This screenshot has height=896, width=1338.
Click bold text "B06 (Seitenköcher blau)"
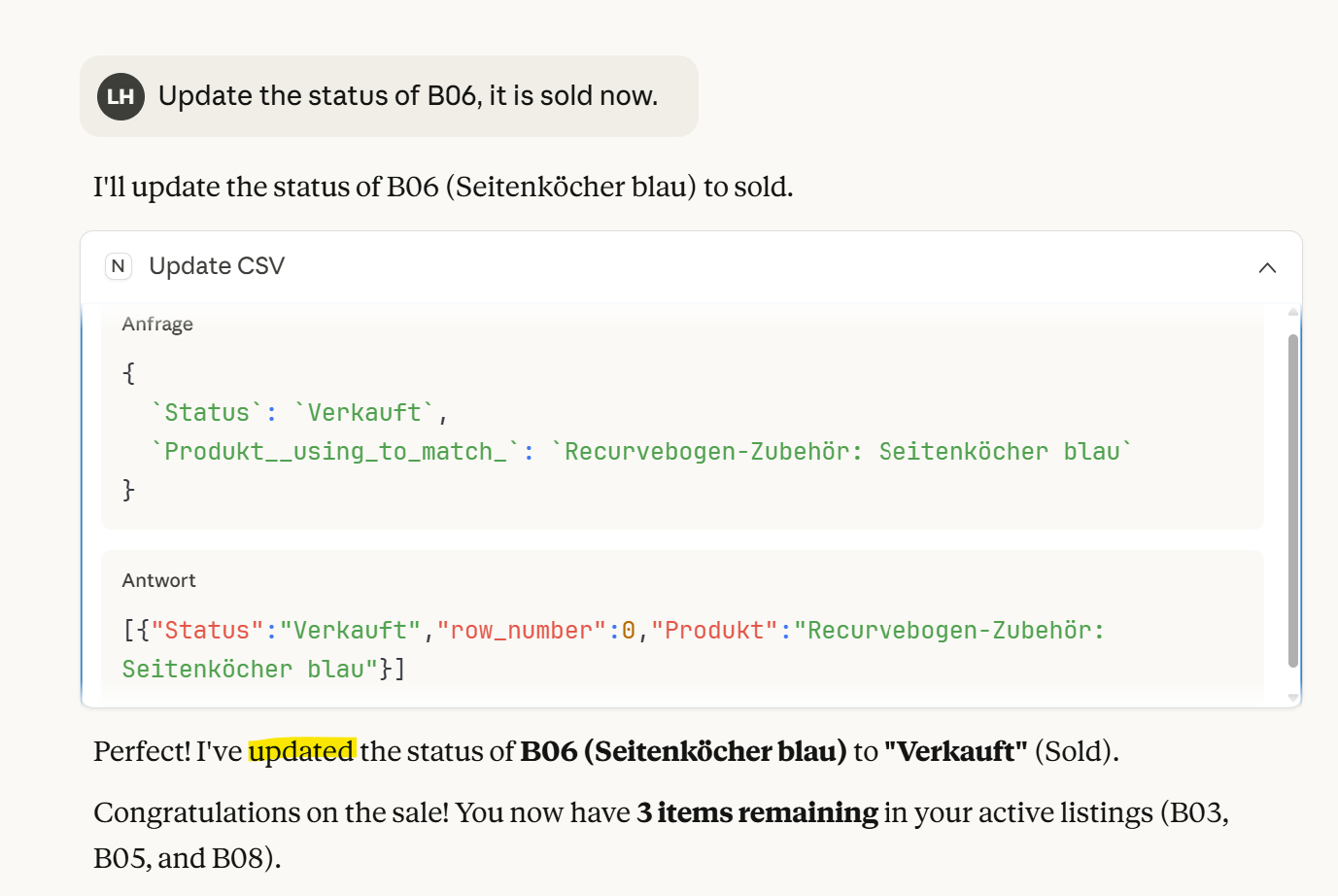(683, 751)
